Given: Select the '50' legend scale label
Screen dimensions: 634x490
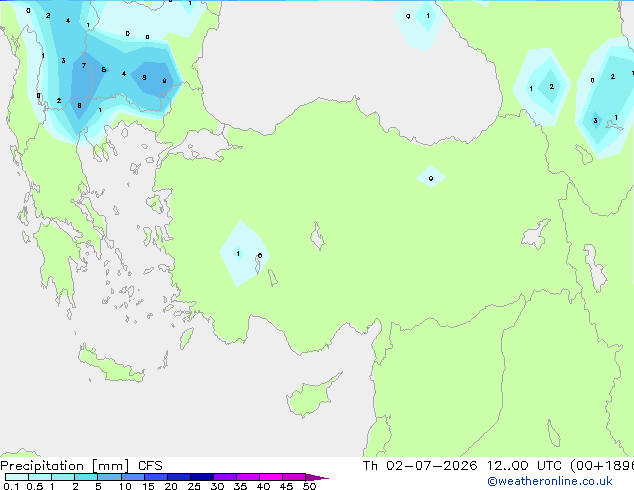Looking at the screenshot, I should tap(309, 486).
